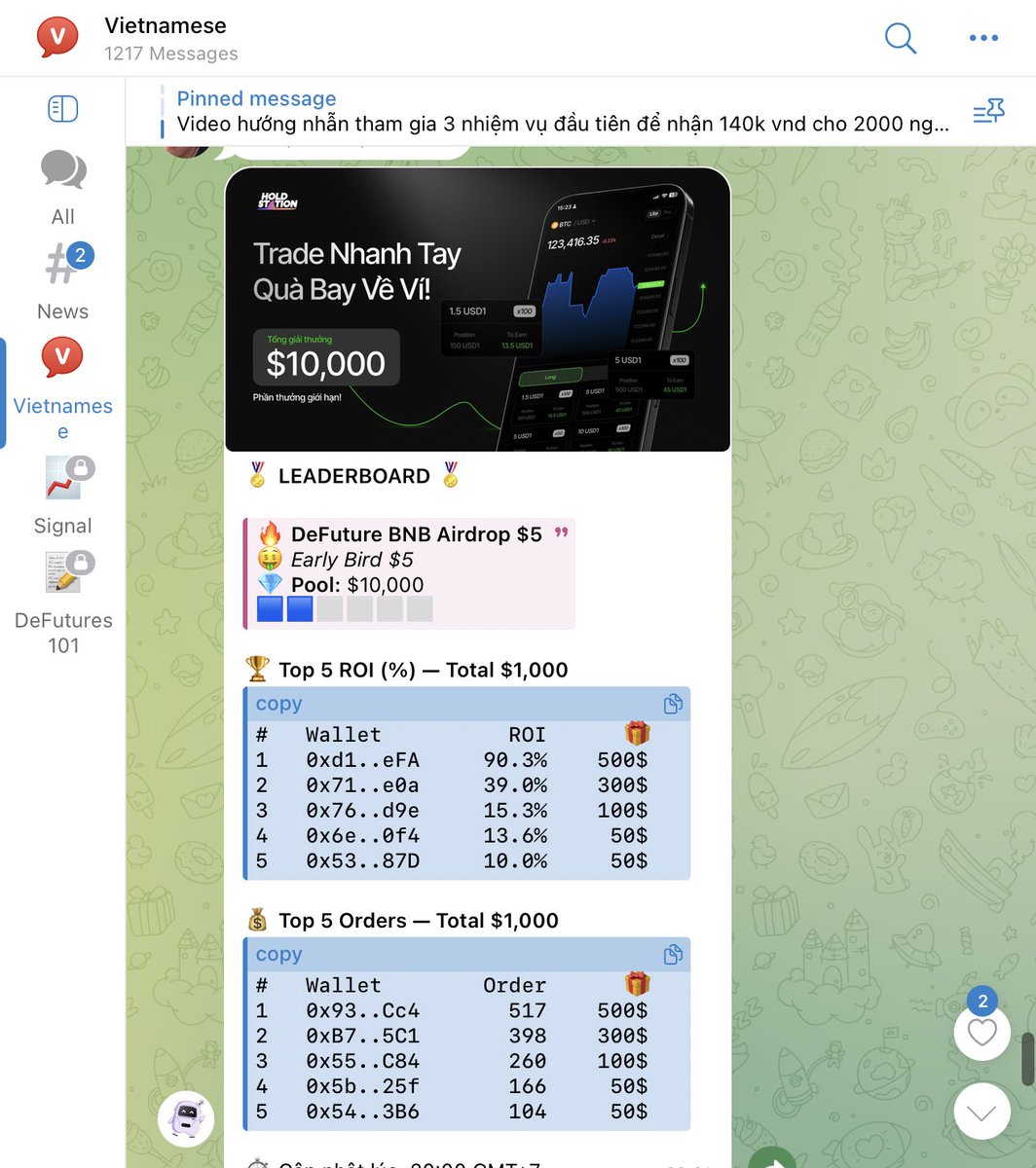
Task: Click copy label of ROI code block
Action: [x=278, y=704]
